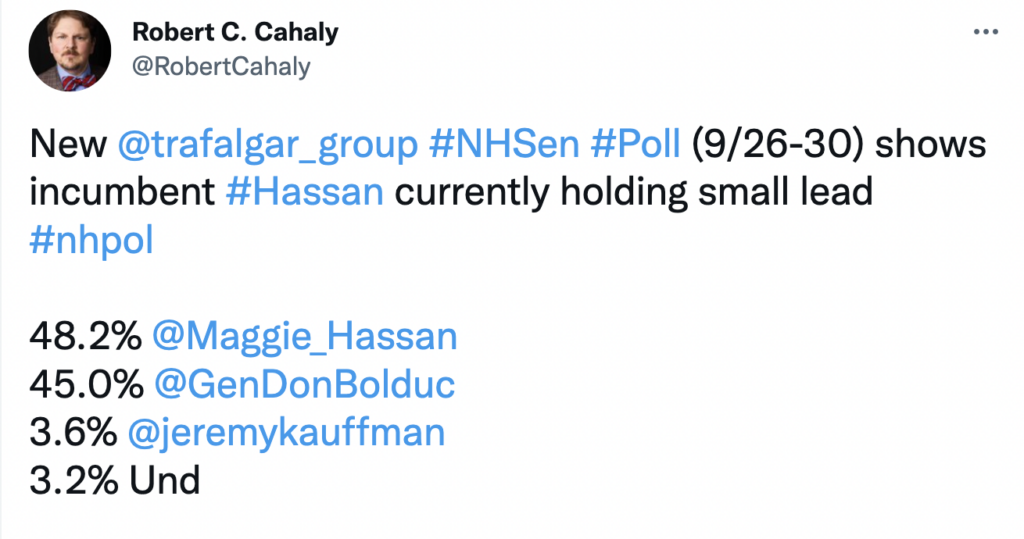The height and width of the screenshot is (539, 1024).
Task: Open the #Hassan hashtag link
Action: pyautogui.click(x=304, y=192)
